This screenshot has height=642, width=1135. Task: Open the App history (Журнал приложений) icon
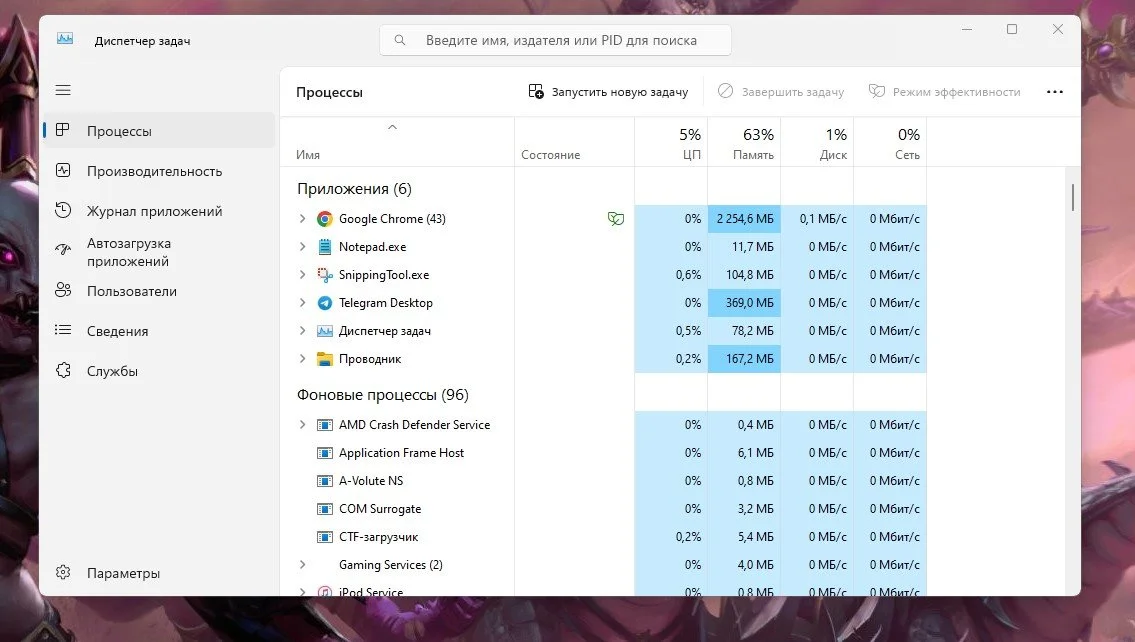(63, 211)
